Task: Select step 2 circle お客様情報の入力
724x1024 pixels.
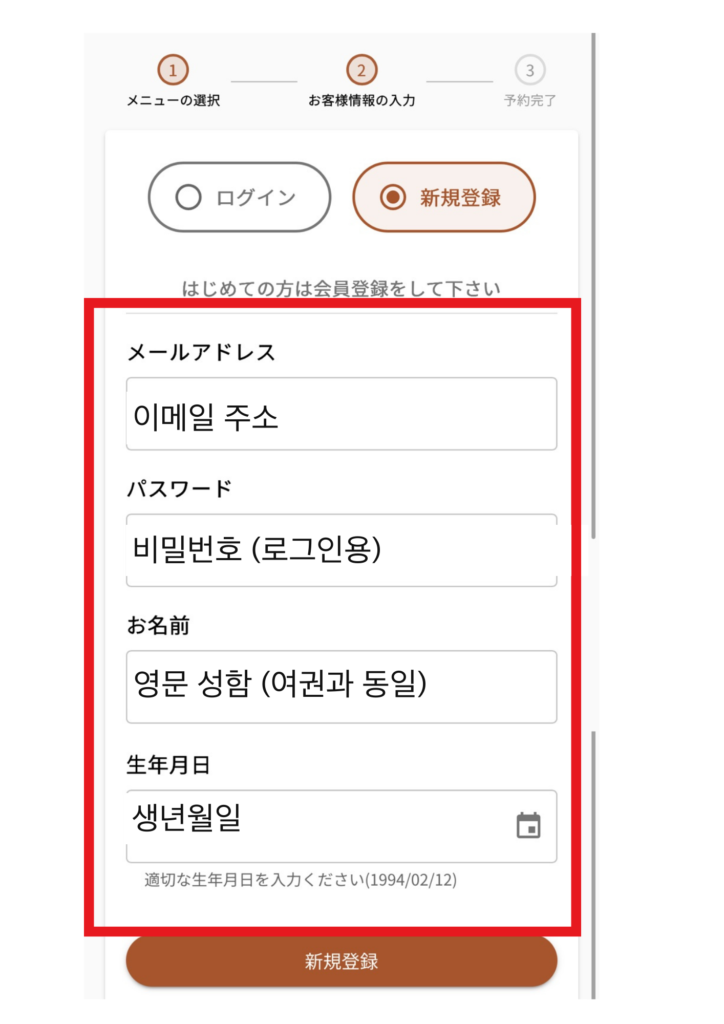Action: [x=362, y=70]
